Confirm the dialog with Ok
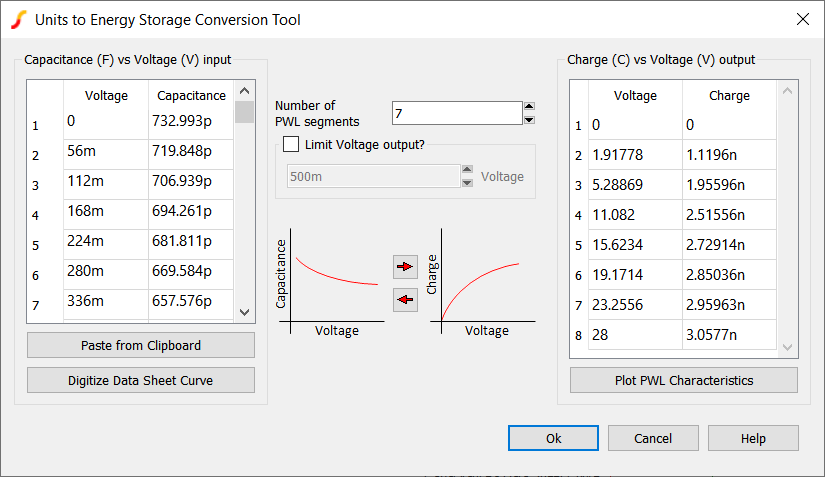 [x=553, y=438]
